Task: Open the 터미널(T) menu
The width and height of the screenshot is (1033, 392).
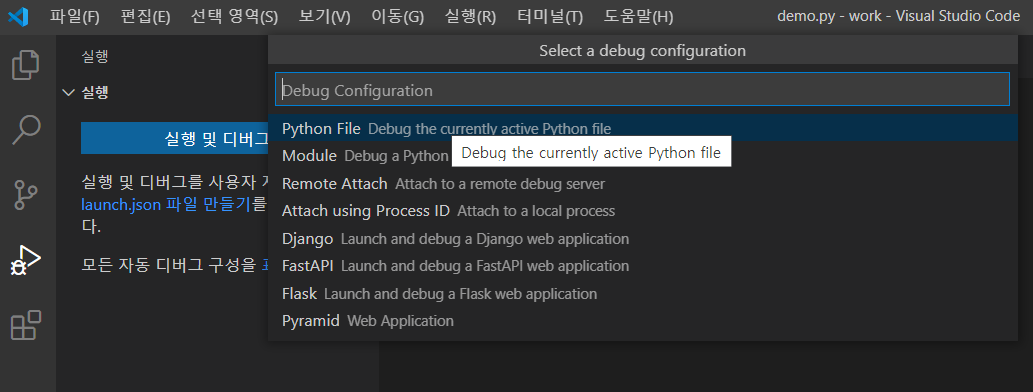Action: 550,17
